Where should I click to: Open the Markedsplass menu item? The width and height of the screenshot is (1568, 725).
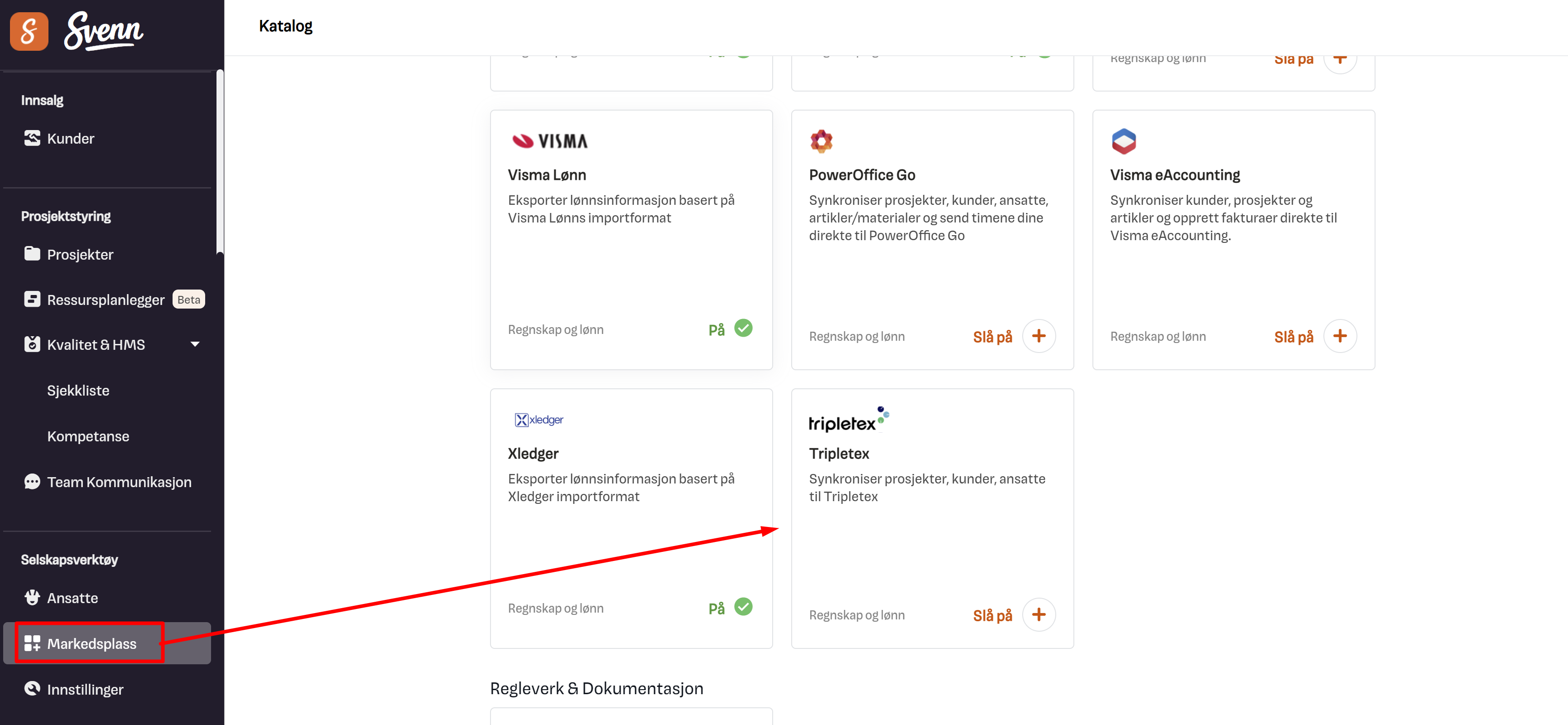(x=91, y=643)
